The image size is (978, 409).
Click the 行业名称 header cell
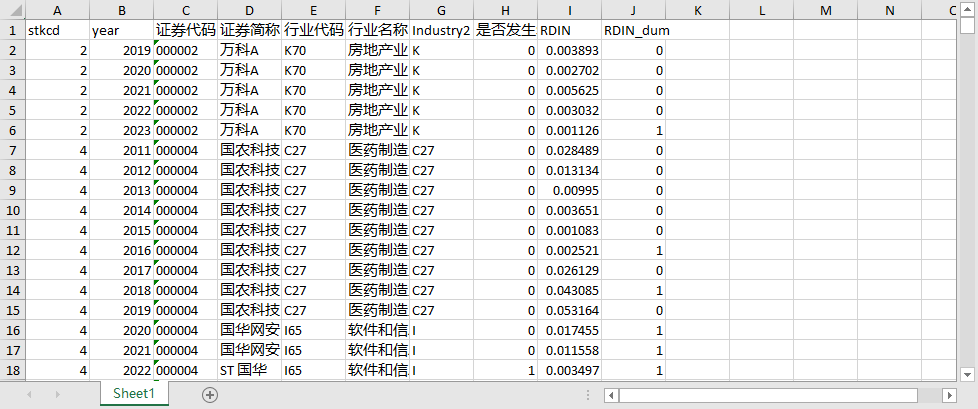378,30
